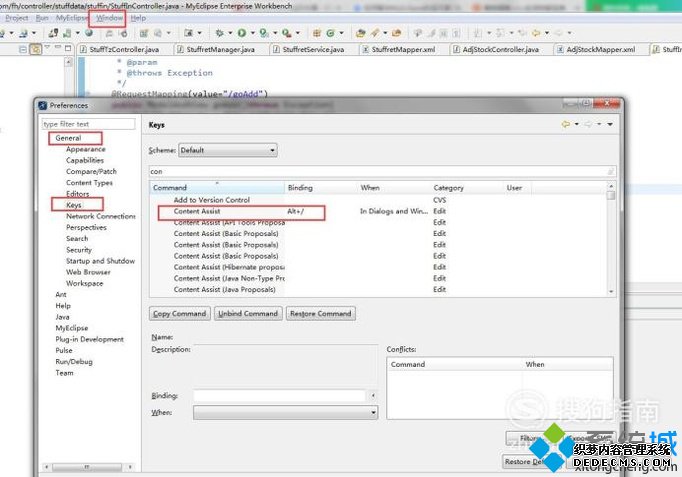Sort by the Binding column header
Viewport: 682px width, 477px height.
[320, 187]
